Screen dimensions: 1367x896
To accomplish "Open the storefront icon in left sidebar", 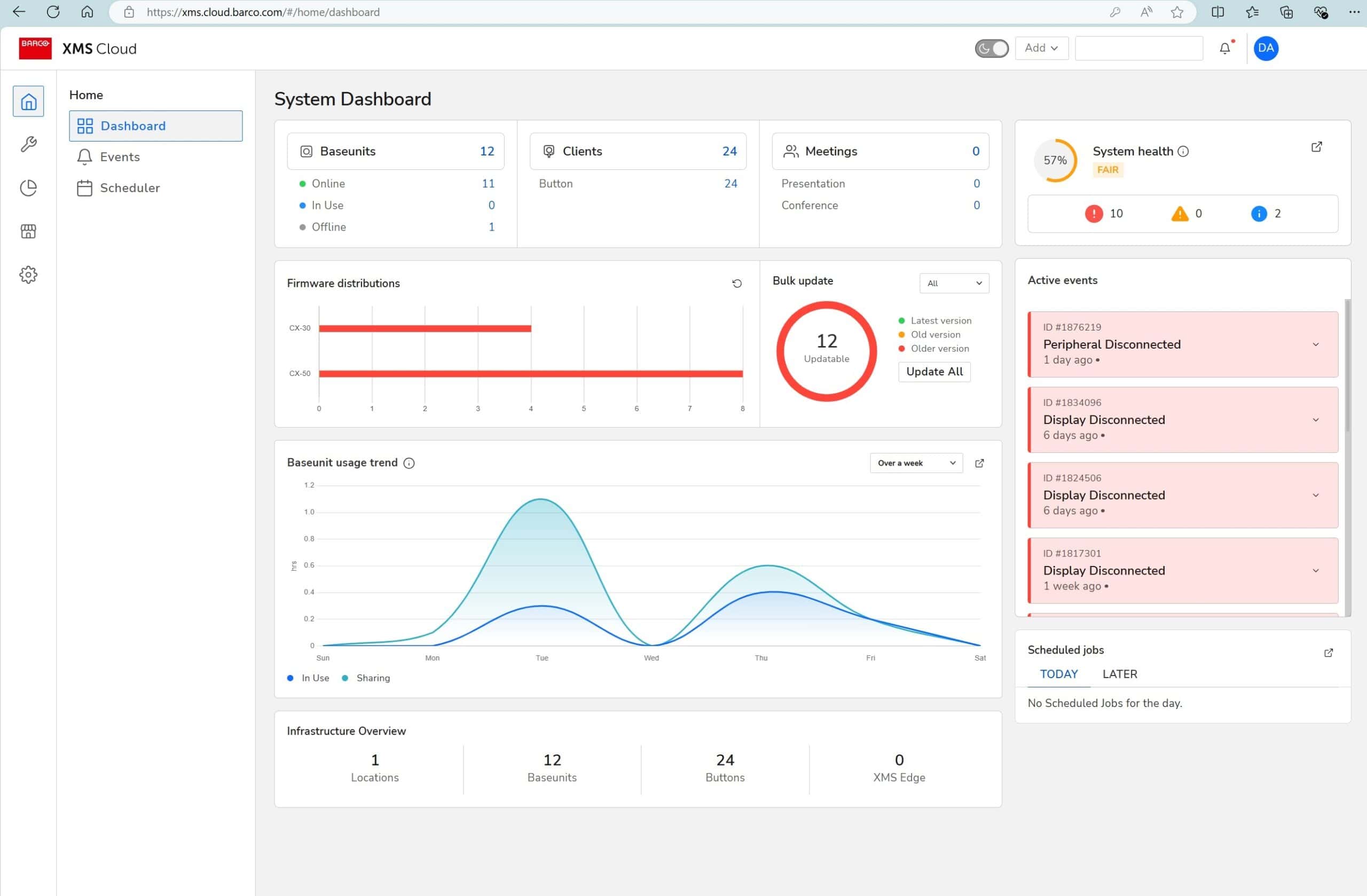I will (28, 231).
